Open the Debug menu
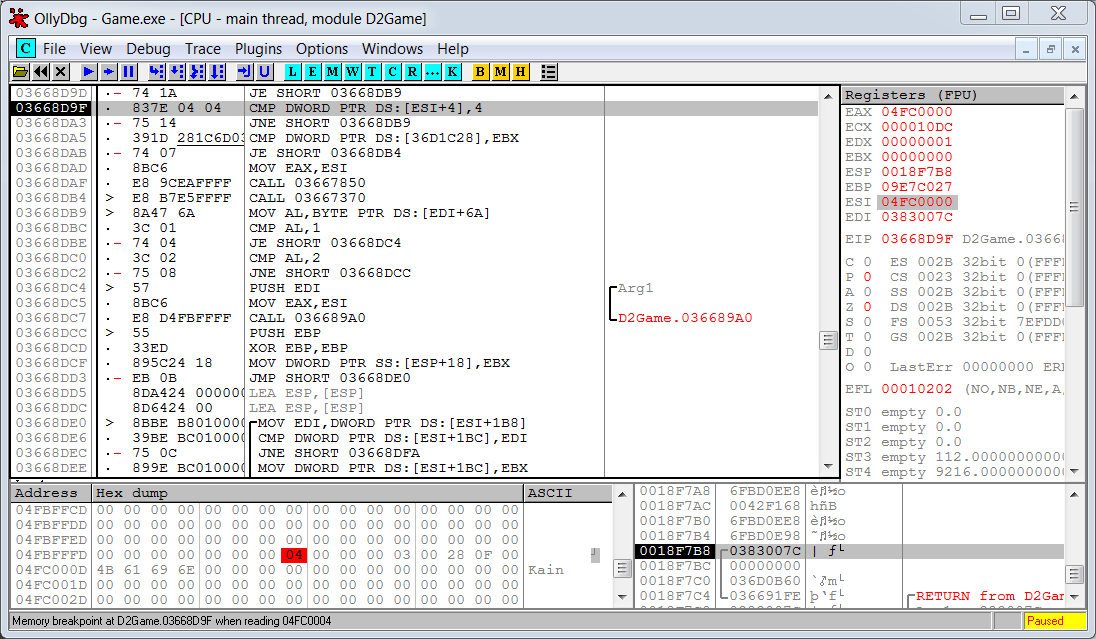 148,49
